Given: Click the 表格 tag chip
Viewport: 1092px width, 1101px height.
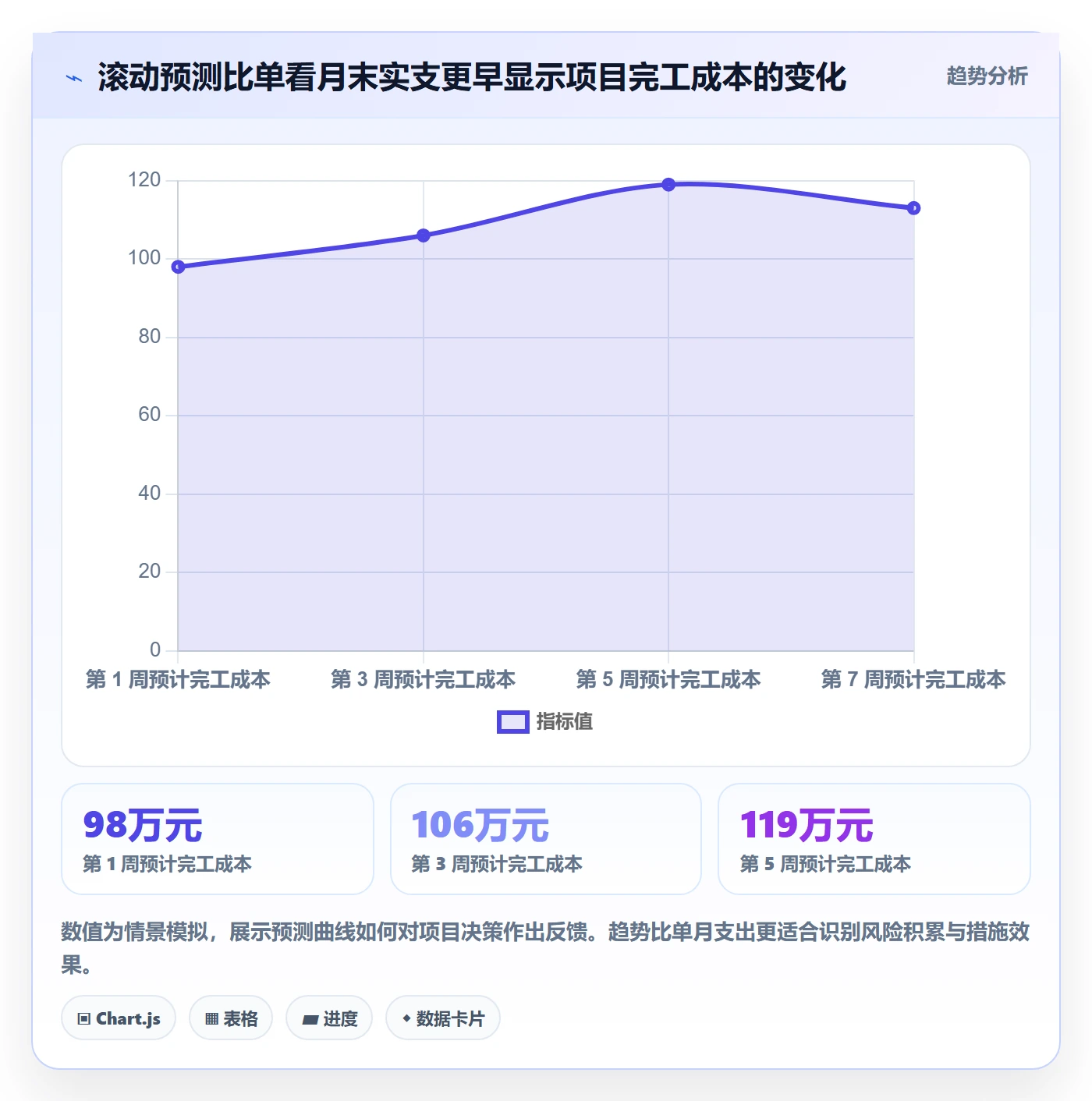Looking at the screenshot, I should click(231, 1018).
